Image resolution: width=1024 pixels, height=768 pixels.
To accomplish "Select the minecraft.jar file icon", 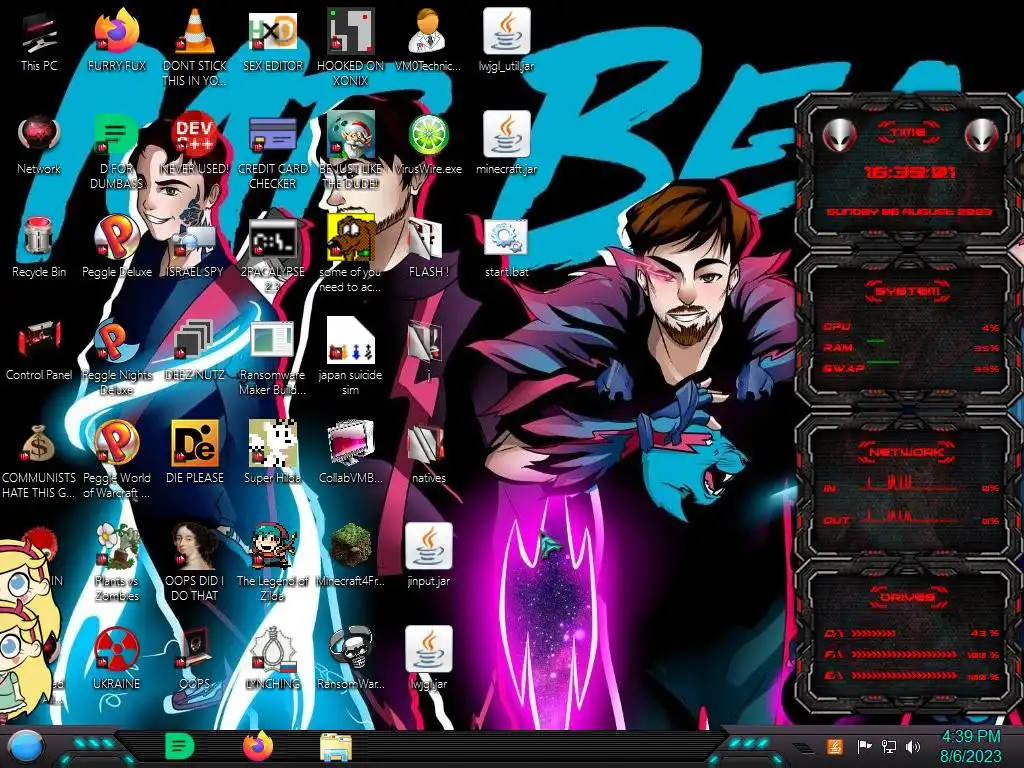I will pyautogui.click(x=506, y=144).
